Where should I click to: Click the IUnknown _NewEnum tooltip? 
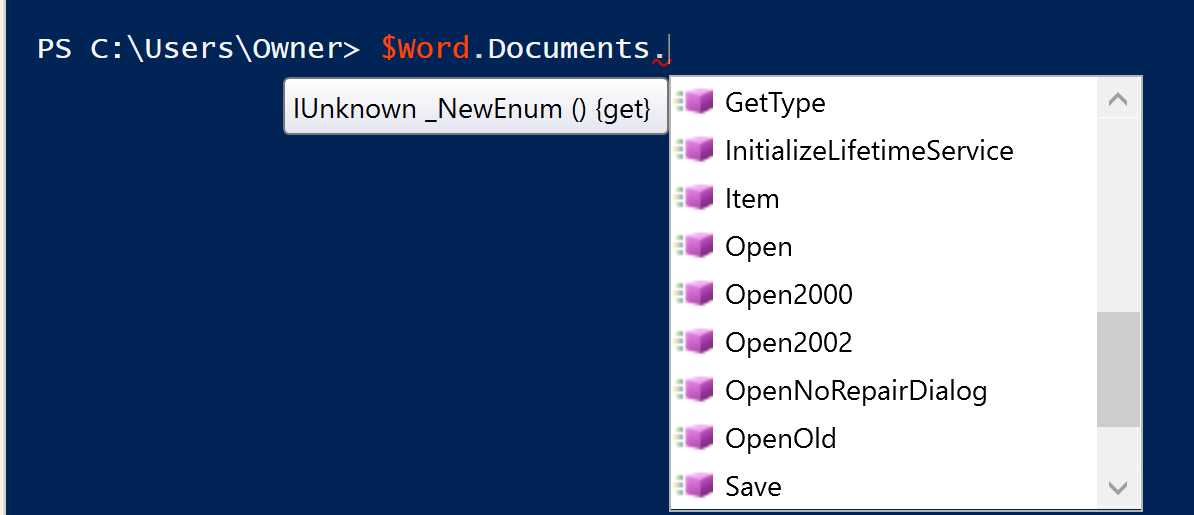475,109
